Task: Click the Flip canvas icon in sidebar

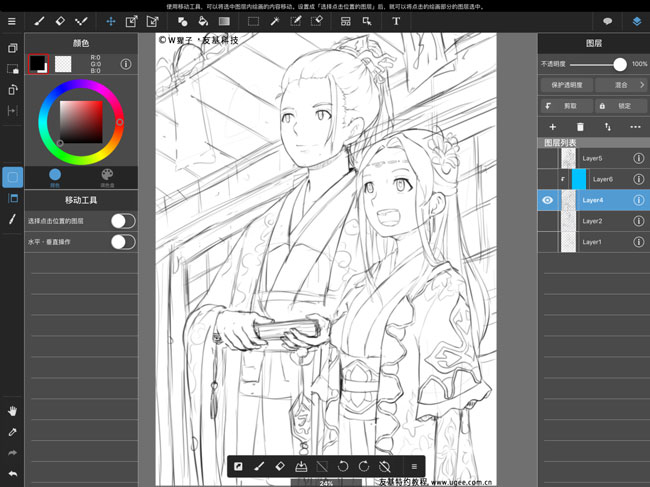Action: [x=12, y=111]
